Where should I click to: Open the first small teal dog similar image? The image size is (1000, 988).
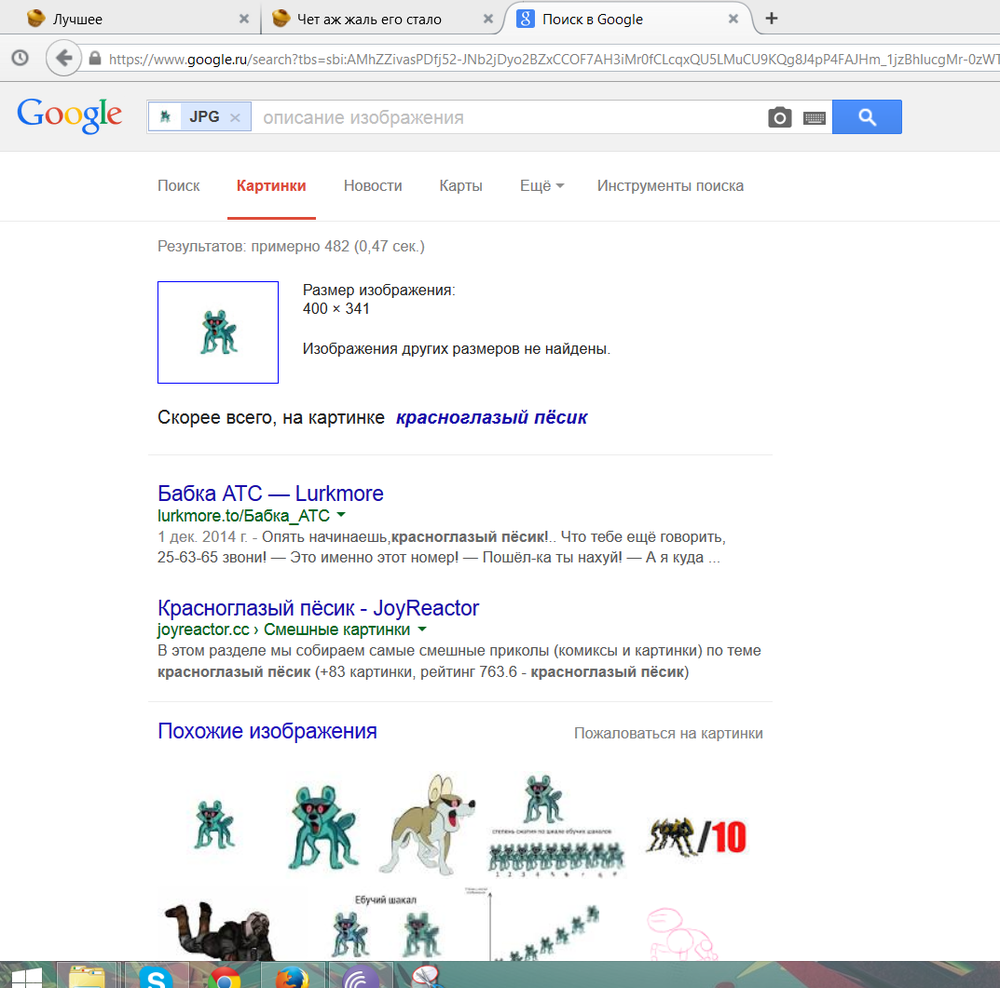(214, 825)
